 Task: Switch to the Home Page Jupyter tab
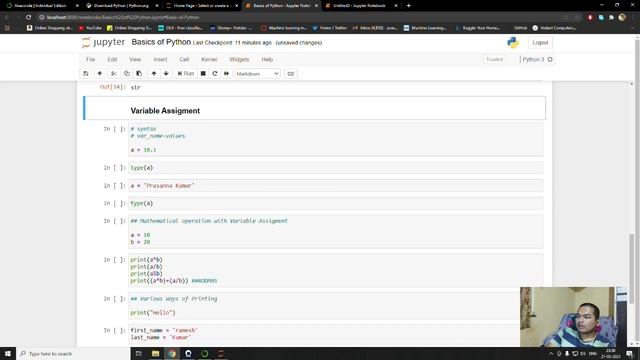click(x=201, y=6)
